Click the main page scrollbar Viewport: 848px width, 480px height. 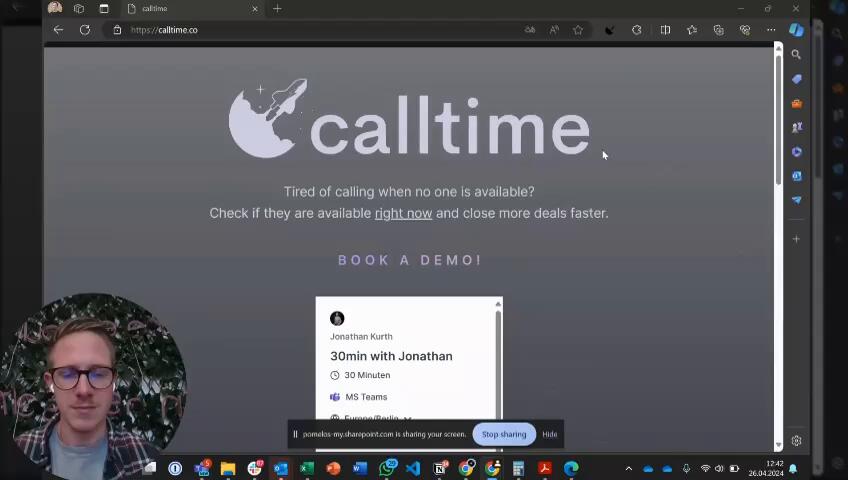point(778,119)
